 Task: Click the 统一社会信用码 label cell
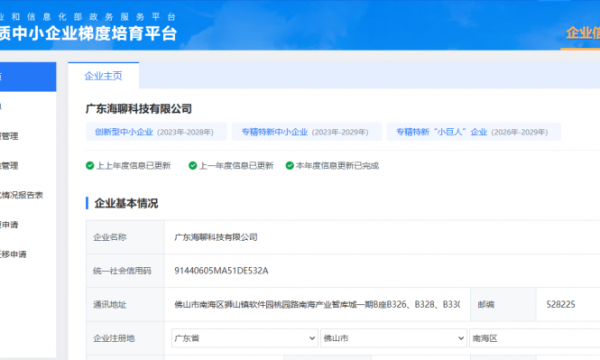(126, 271)
